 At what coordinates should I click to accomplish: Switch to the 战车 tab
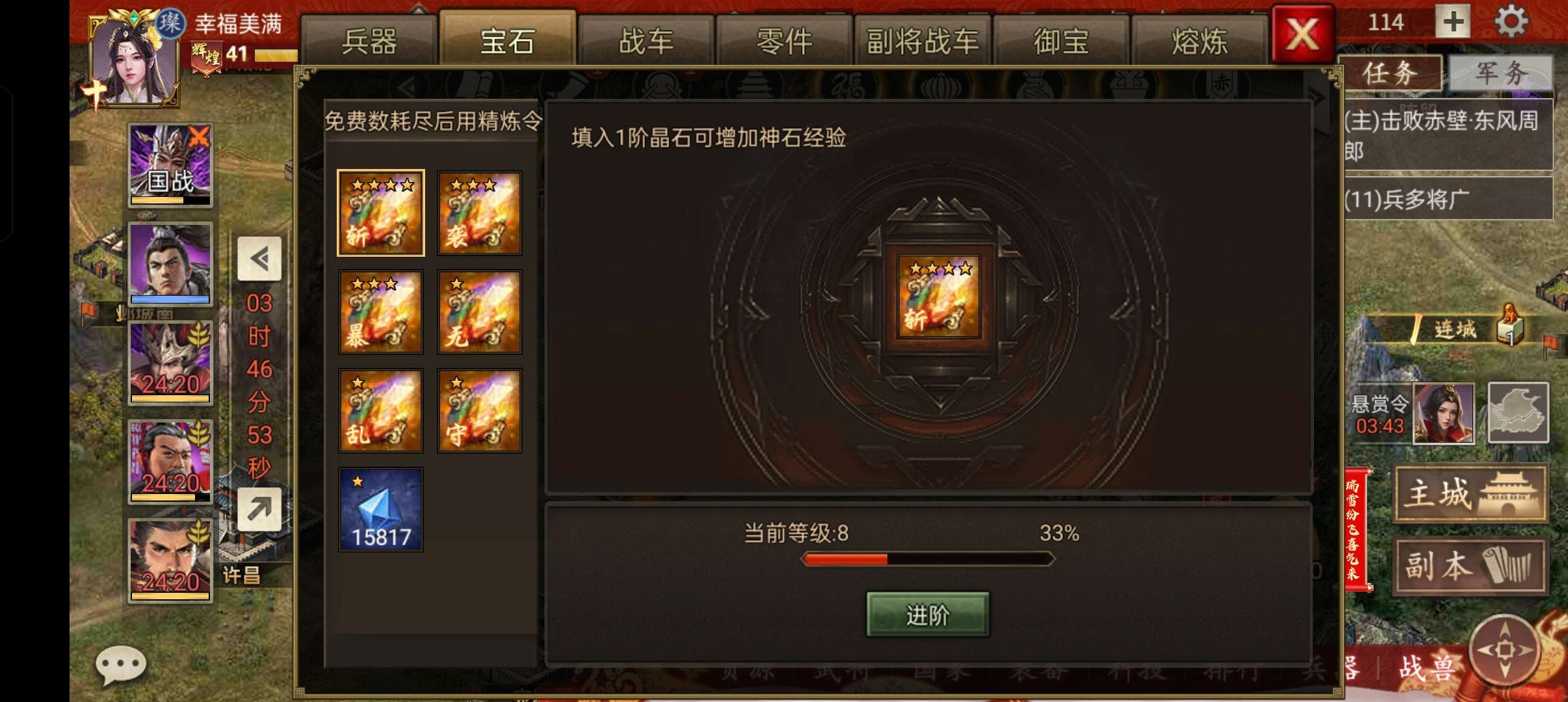(x=646, y=40)
